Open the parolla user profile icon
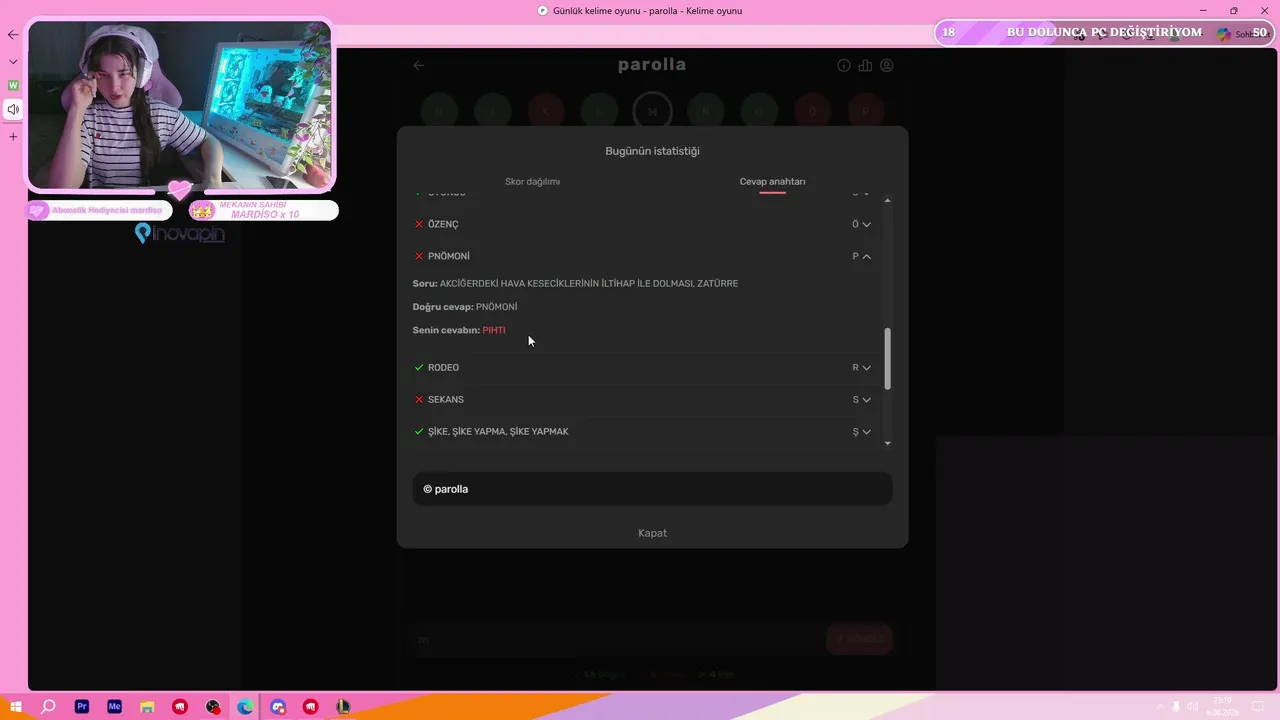1280x720 pixels. (x=886, y=66)
